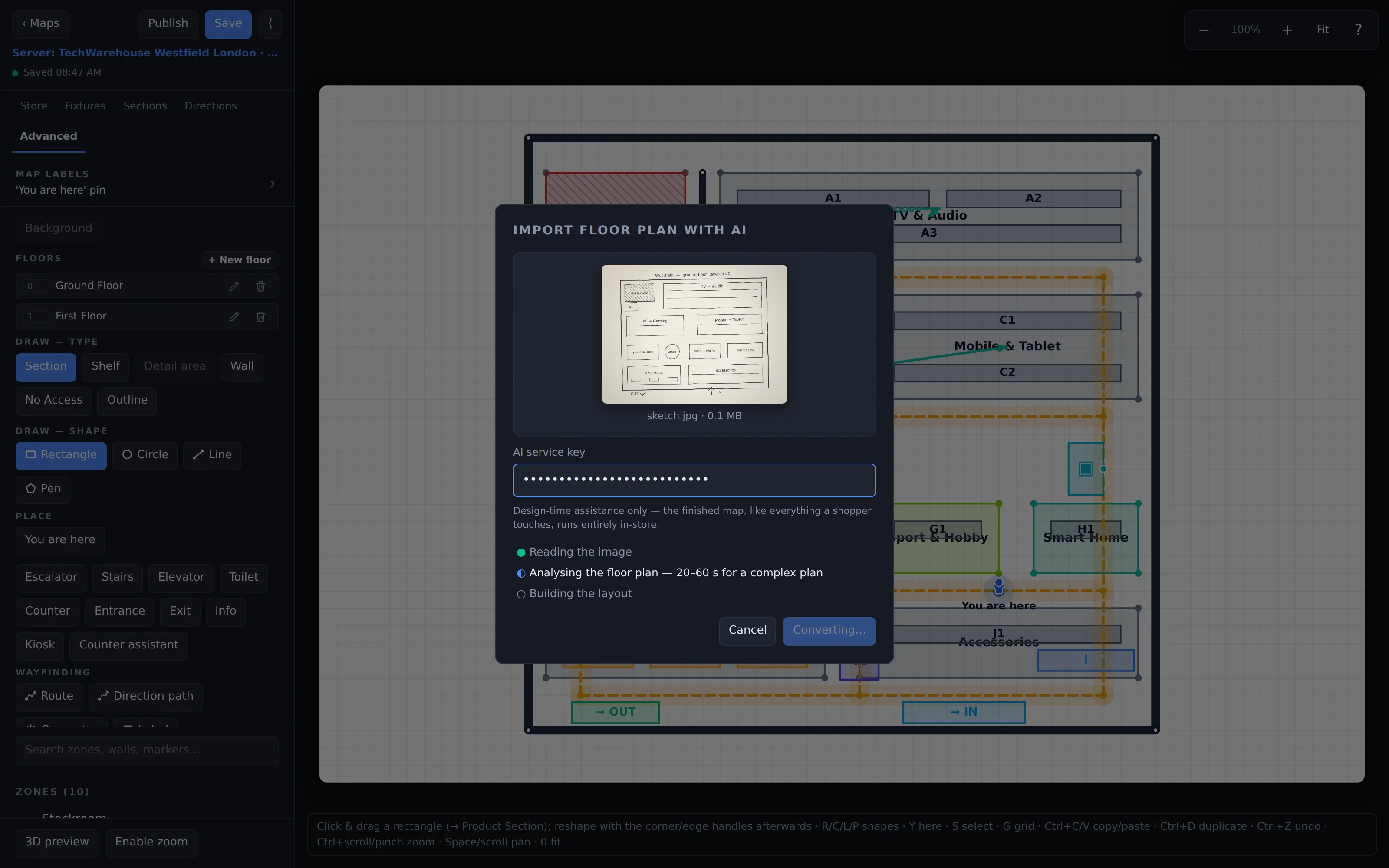
Task: Choose Outline draw type
Action: coord(128,401)
